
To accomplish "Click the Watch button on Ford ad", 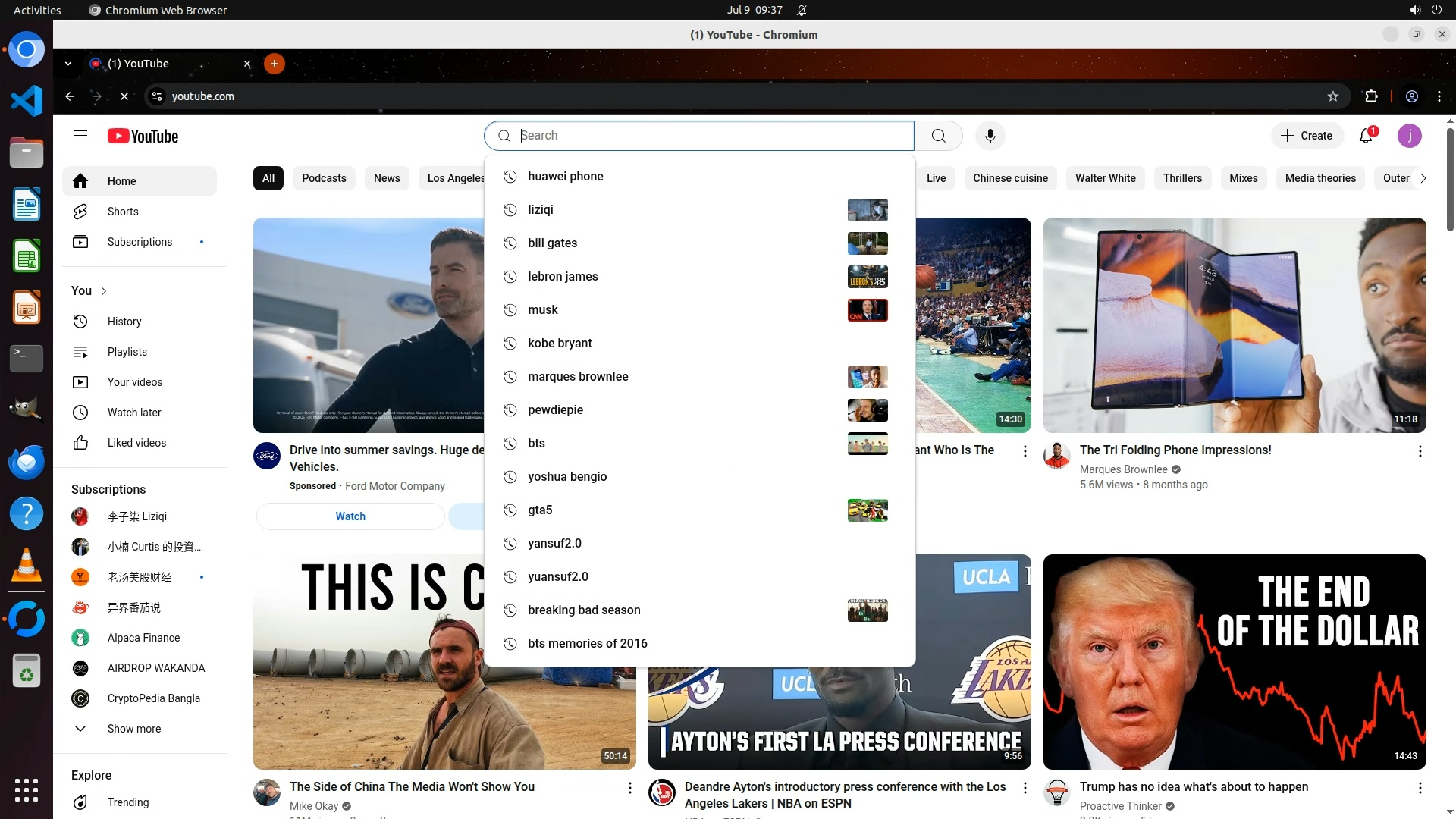I will [x=350, y=516].
